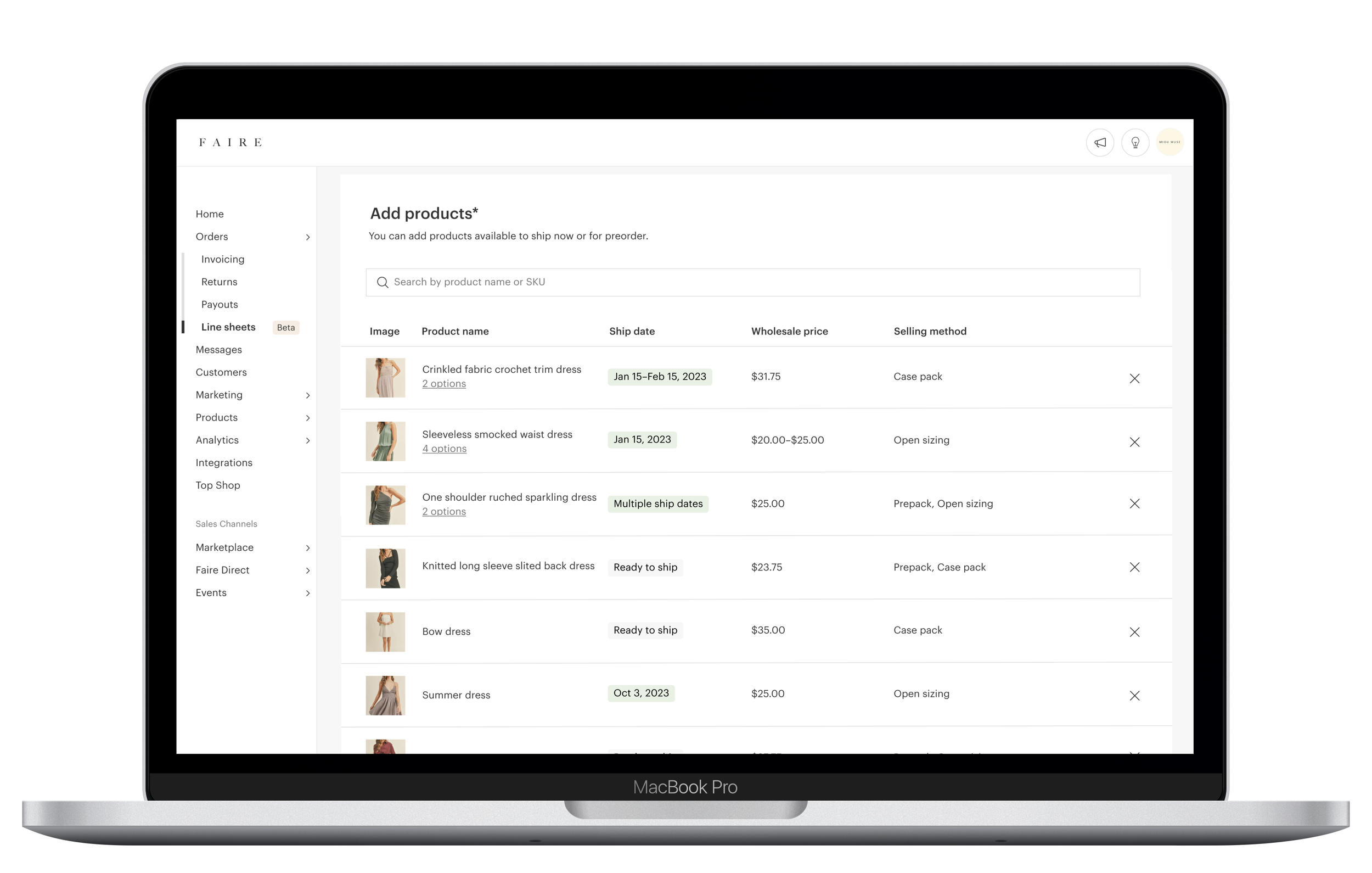The image size is (1372, 873).
Task: Remove the Summer dress from list
Action: [x=1134, y=696]
